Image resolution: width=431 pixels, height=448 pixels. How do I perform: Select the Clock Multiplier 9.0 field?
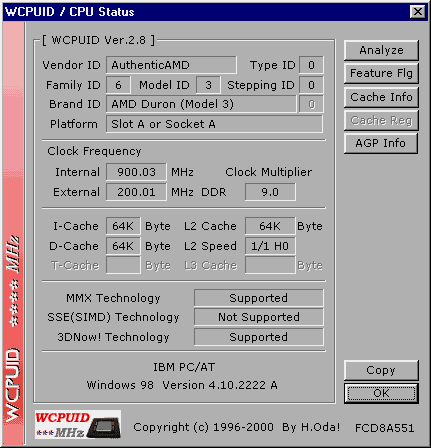(x=270, y=192)
